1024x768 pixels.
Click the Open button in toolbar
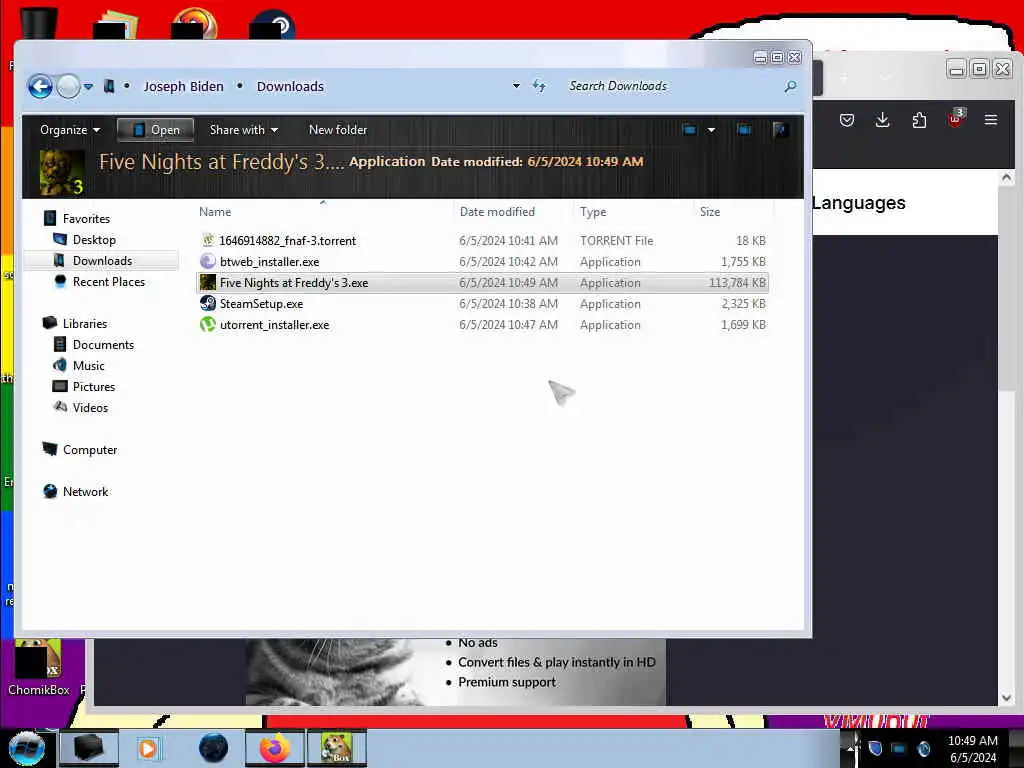tap(155, 129)
